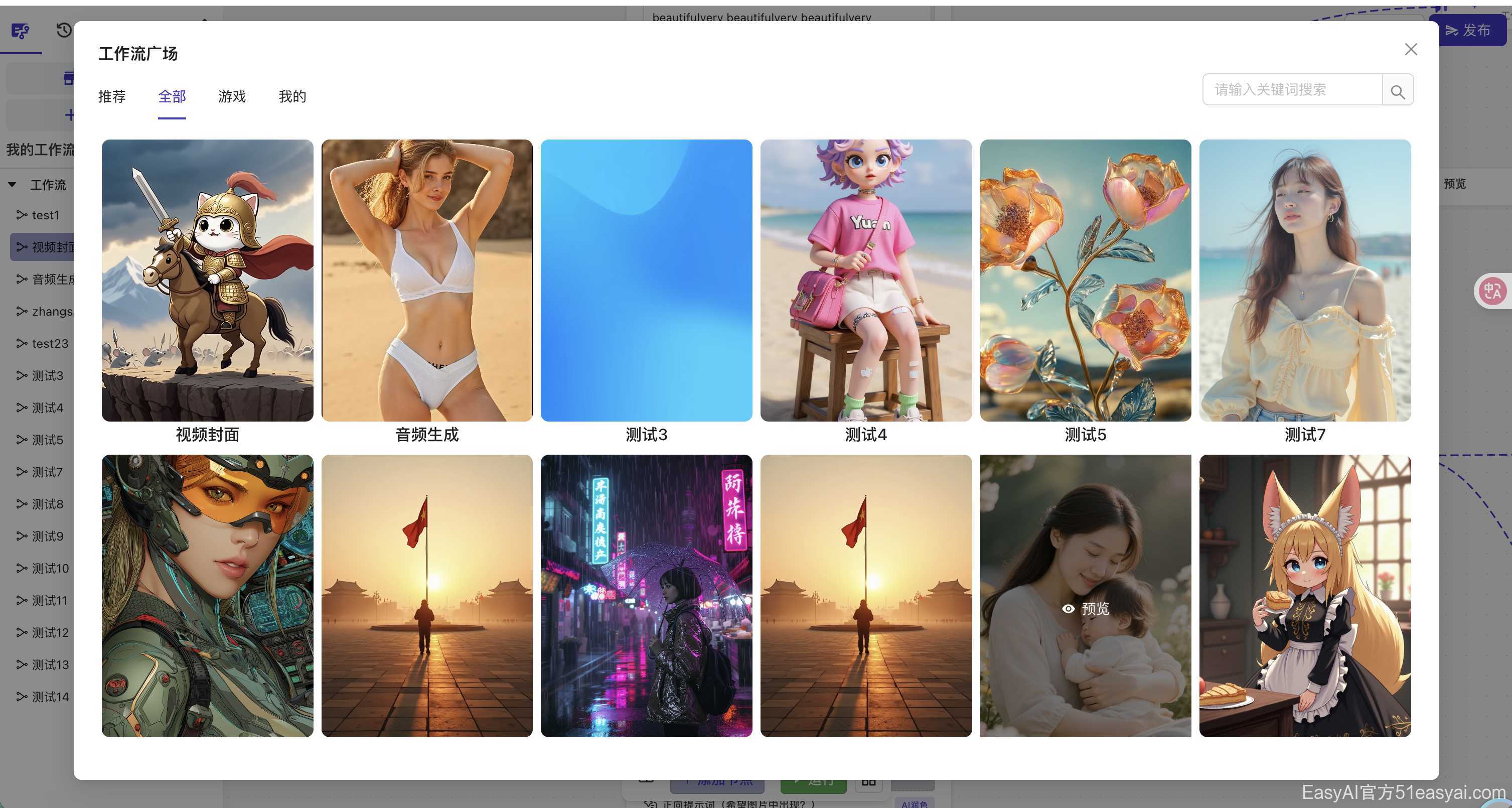
Task: Open the history clock icon
Action: pyautogui.click(x=63, y=30)
